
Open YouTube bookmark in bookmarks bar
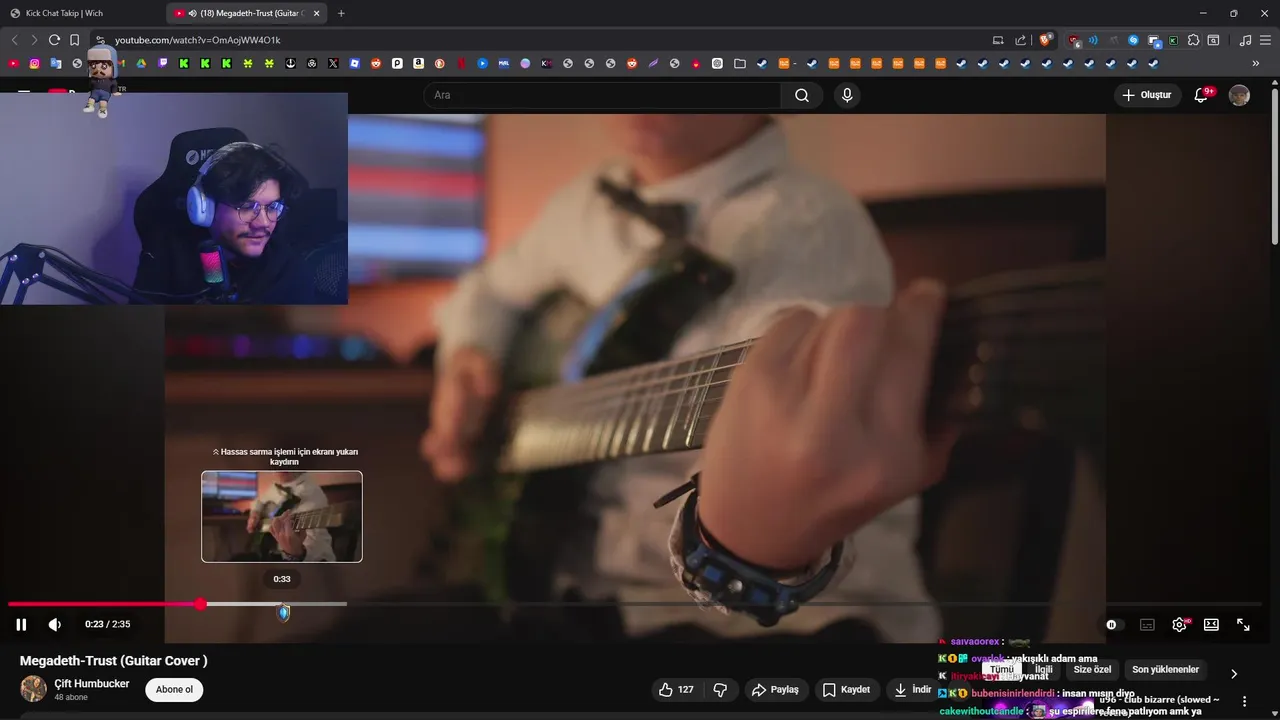pos(14,63)
